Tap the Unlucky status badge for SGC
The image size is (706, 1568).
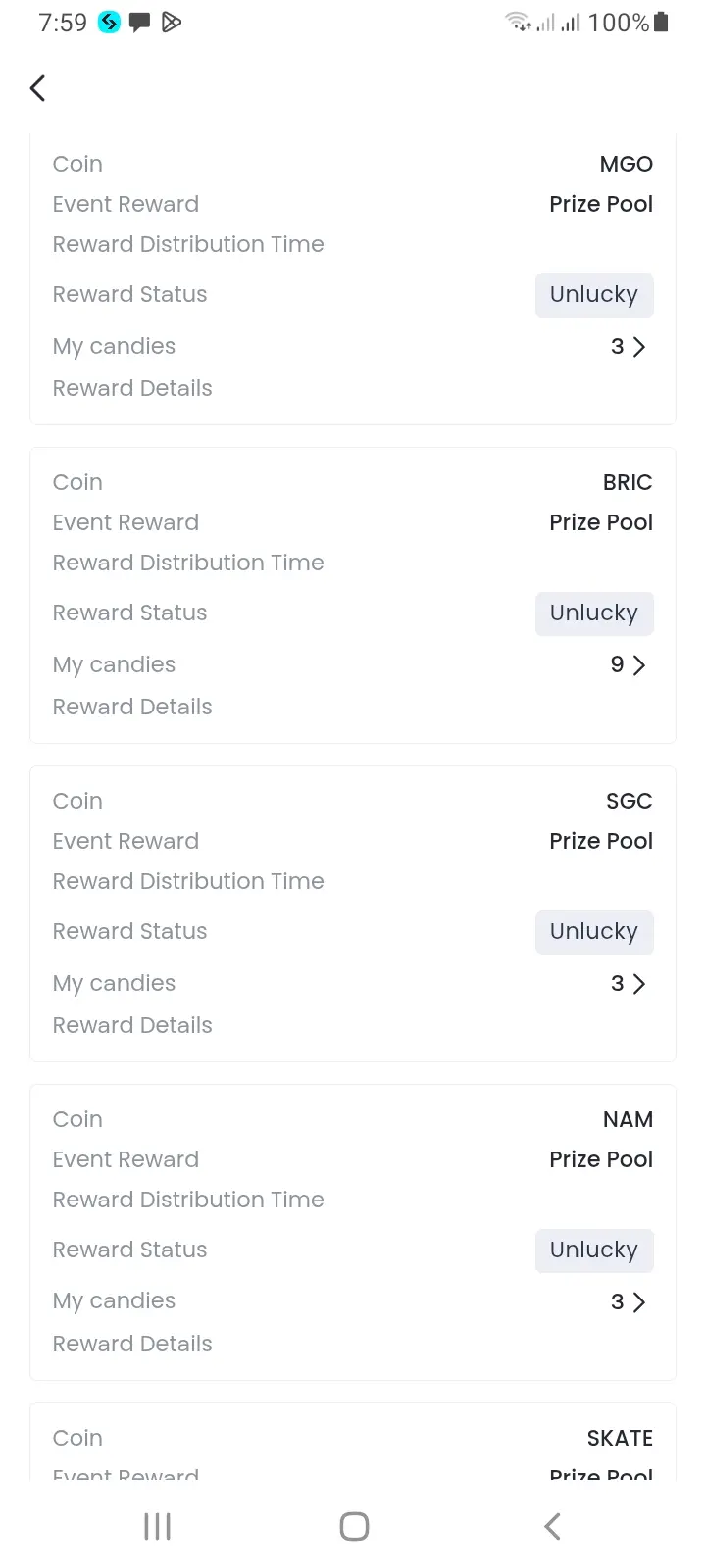pos(594,932)
